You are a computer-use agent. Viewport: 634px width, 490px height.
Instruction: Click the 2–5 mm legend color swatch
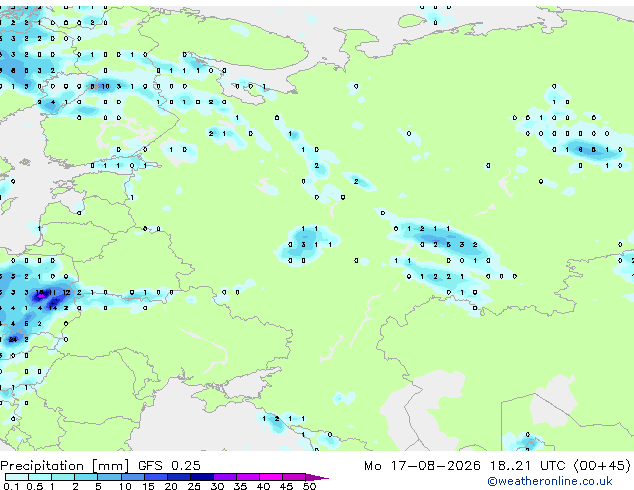pyautogui.click(x=86, y=477)
